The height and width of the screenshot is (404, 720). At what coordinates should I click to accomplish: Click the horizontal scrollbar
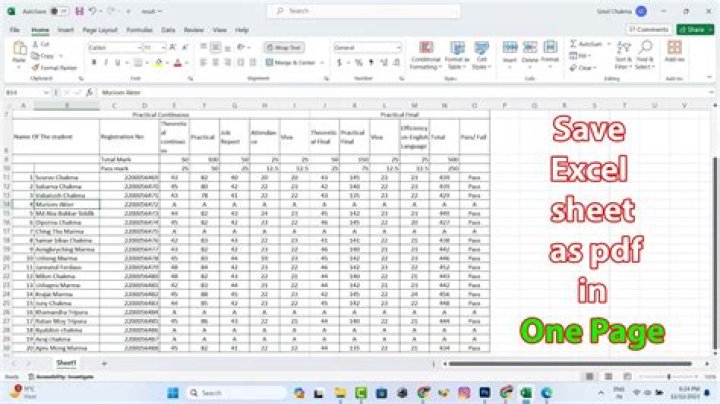tap(570, 364)
